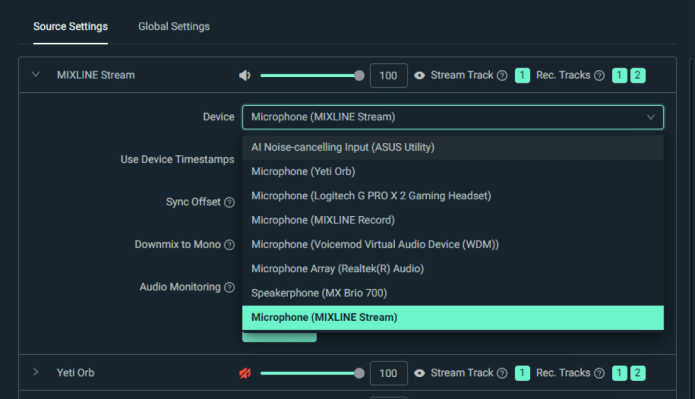
Task: Mute the MIXLINE Stream speaker icon
Action: click(245, 75)
